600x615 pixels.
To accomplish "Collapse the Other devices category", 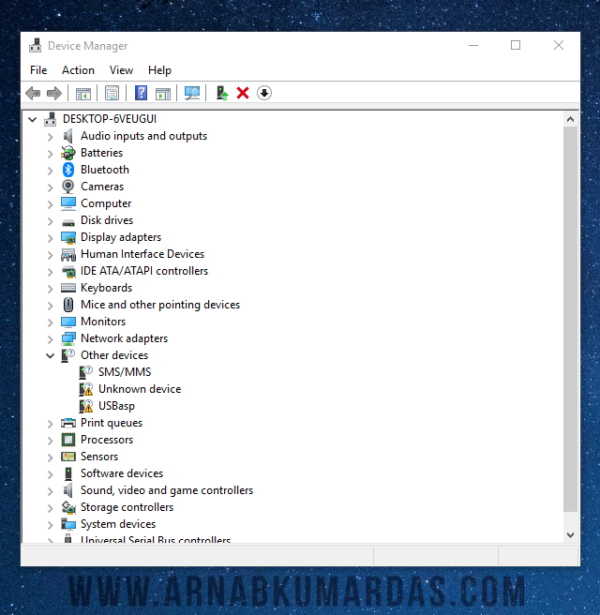I will click(50, 355).
